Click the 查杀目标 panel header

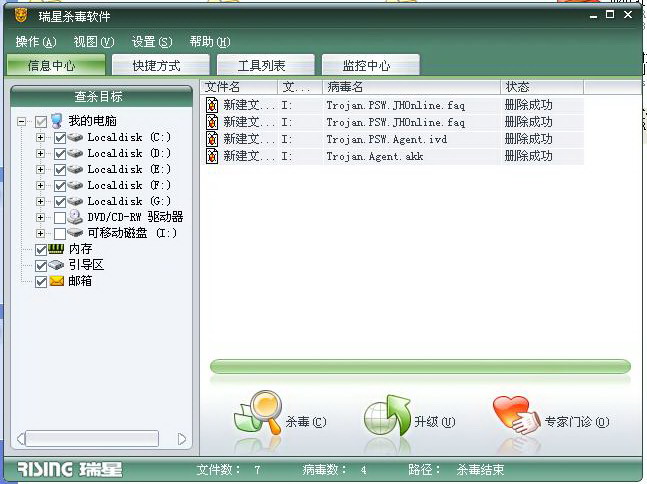[102, 97]
